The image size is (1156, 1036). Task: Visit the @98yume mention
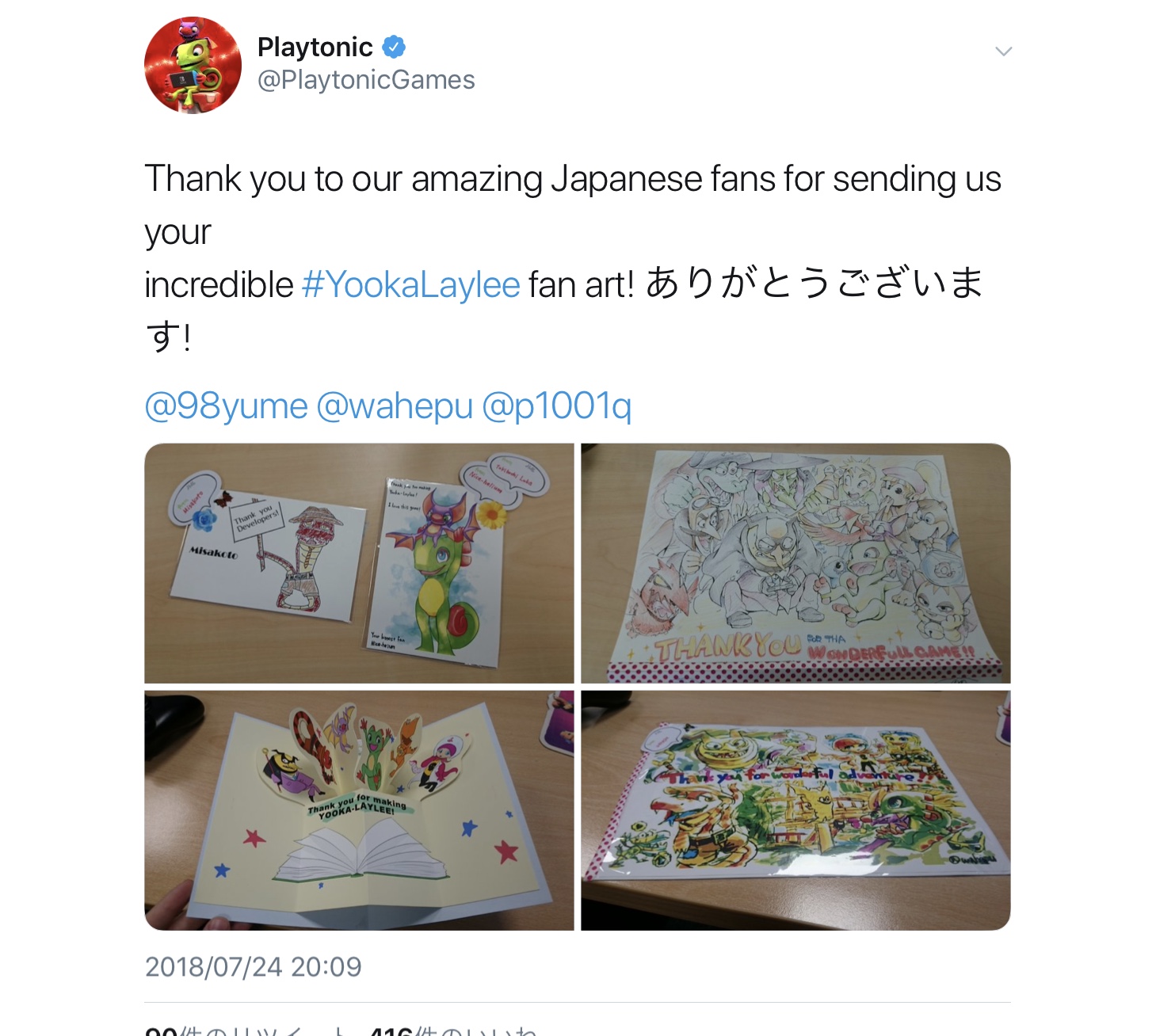coord(226,406)
